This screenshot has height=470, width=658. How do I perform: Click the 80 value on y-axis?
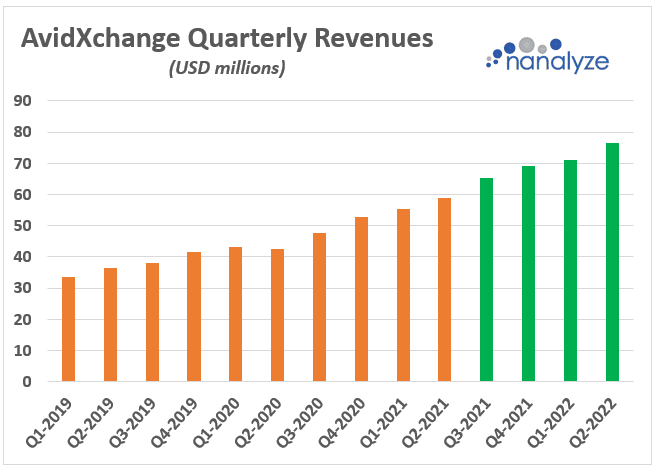(23, 132)
